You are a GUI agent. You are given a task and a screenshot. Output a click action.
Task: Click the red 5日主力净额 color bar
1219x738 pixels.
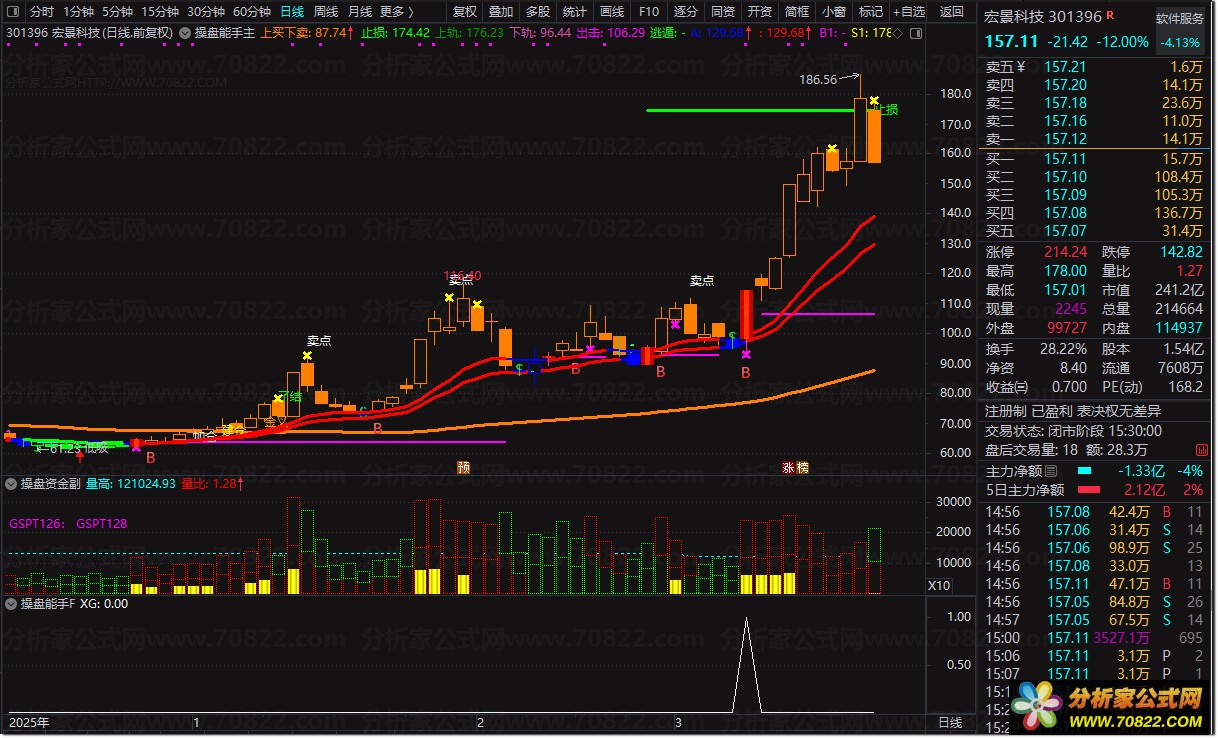pyautogui.click(x=1091, y=490)
